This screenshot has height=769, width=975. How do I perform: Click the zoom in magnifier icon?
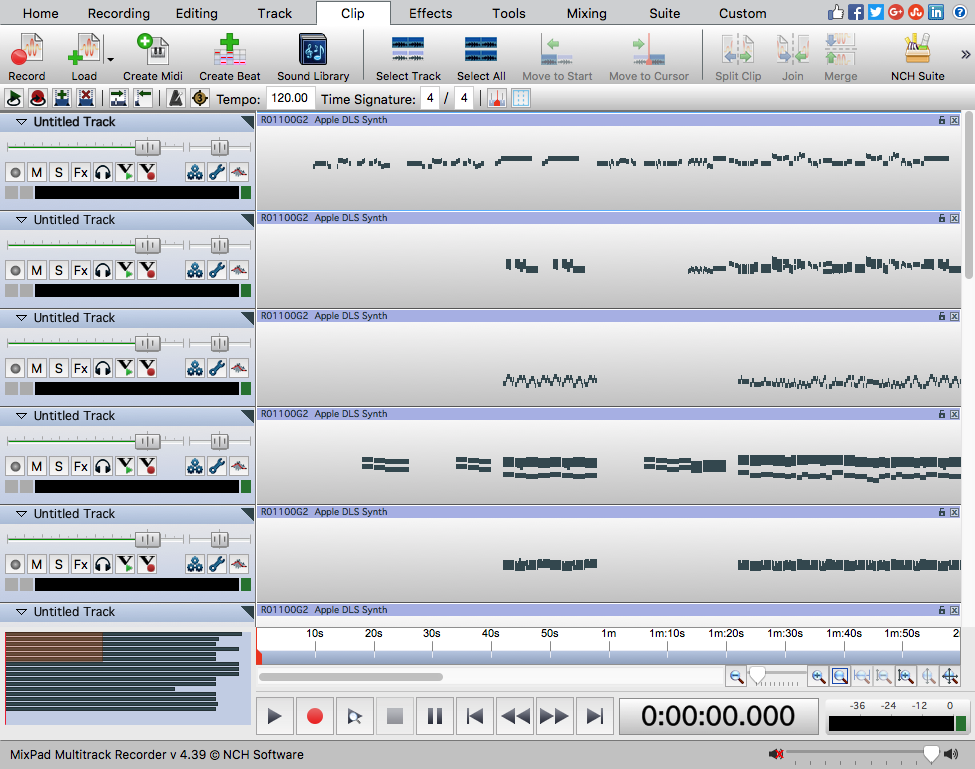coord(818,676)
